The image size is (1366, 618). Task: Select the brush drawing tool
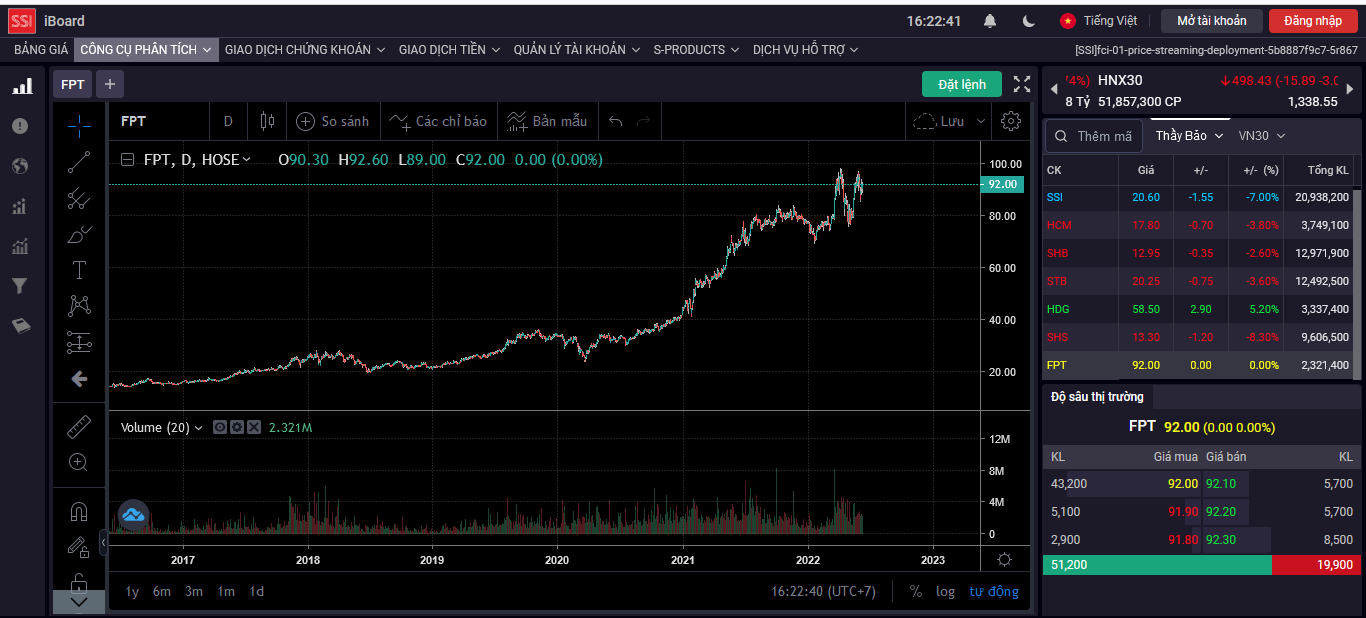pyautogui.click(x=79, y=234)
